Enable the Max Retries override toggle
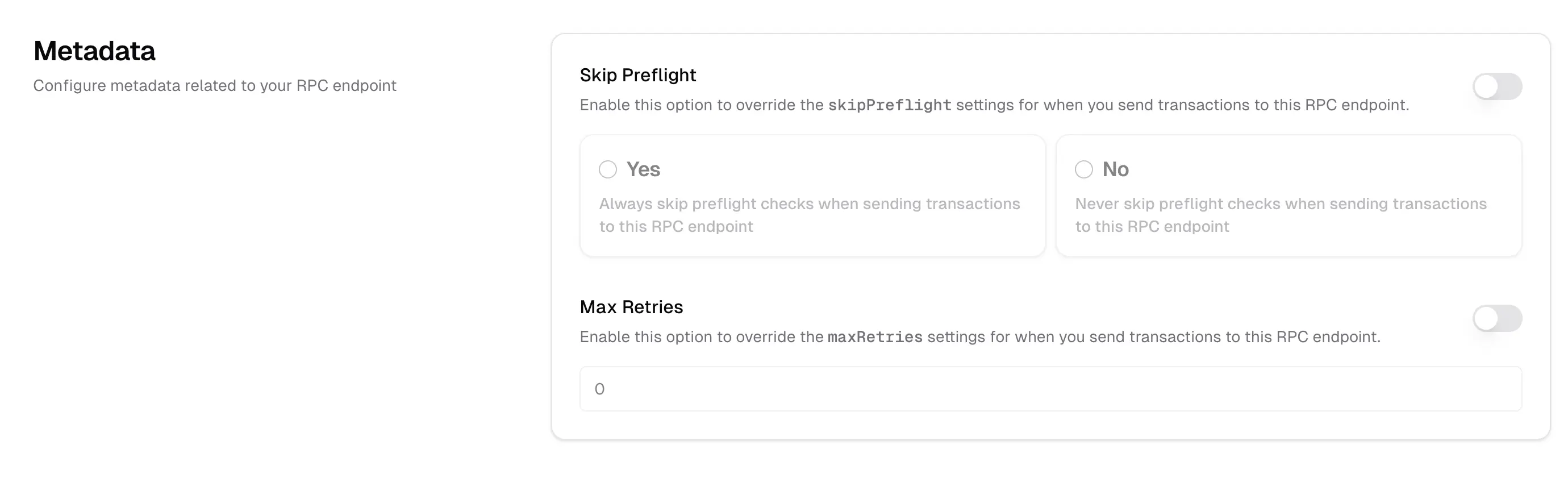Image resolution: width=1568 pixels, height=482 pixels. click(1498, 318)
